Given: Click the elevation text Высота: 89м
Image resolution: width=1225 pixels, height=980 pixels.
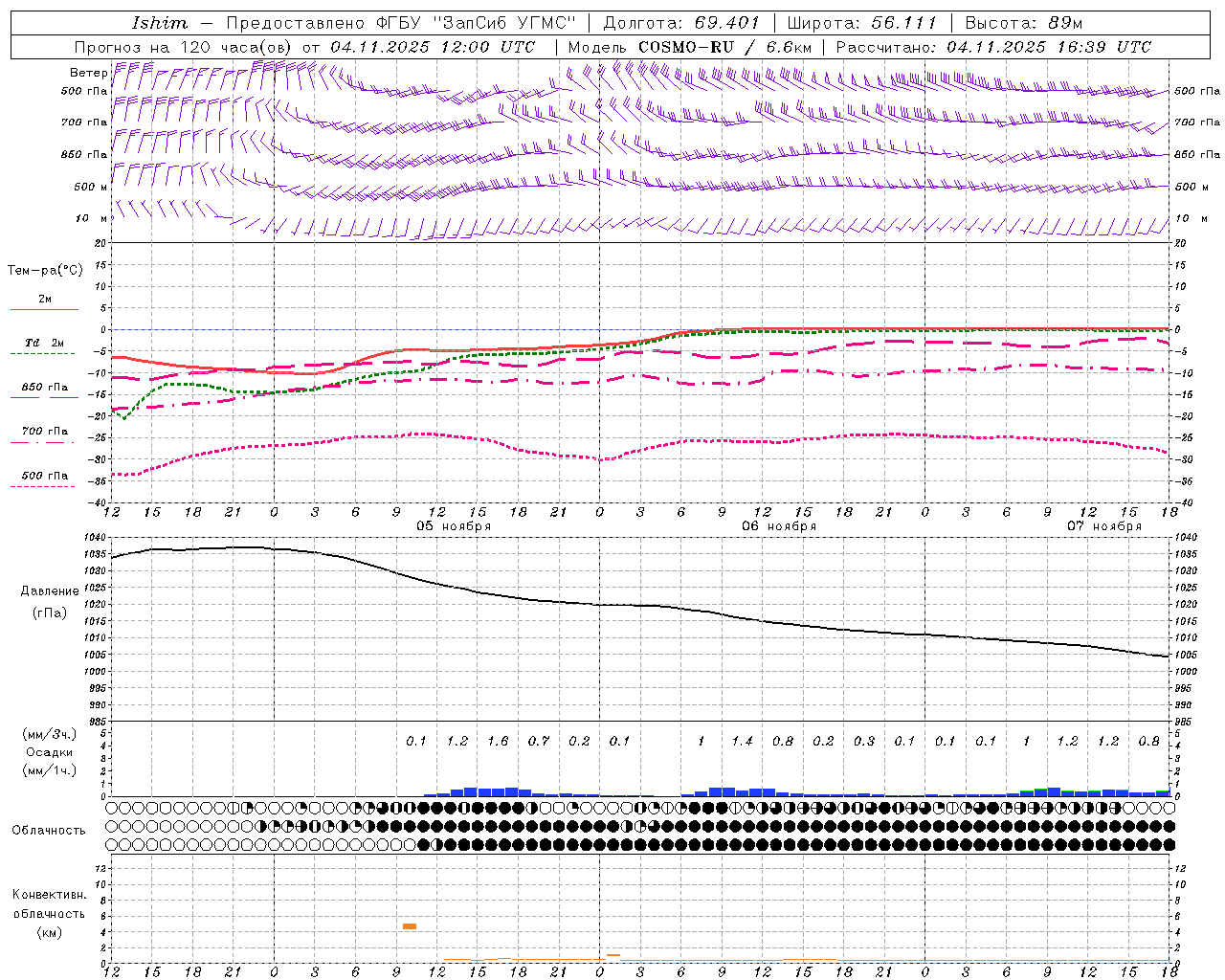Looking at the screenshot, I should click(x=1024, y=23).
